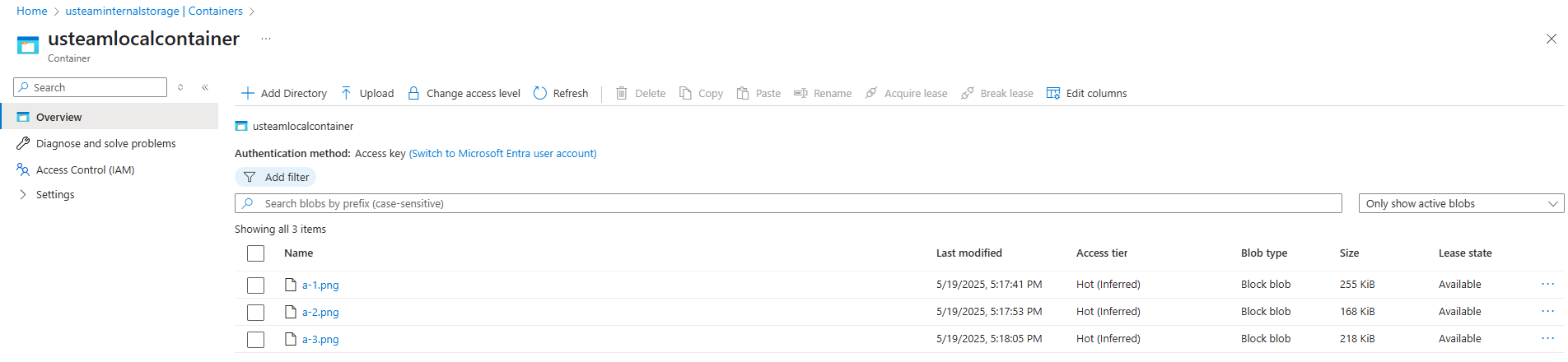Click the Edit columns icon
Image resolution: width=1568 pixels, height=362 pixels.
(x=1053, y=93)
